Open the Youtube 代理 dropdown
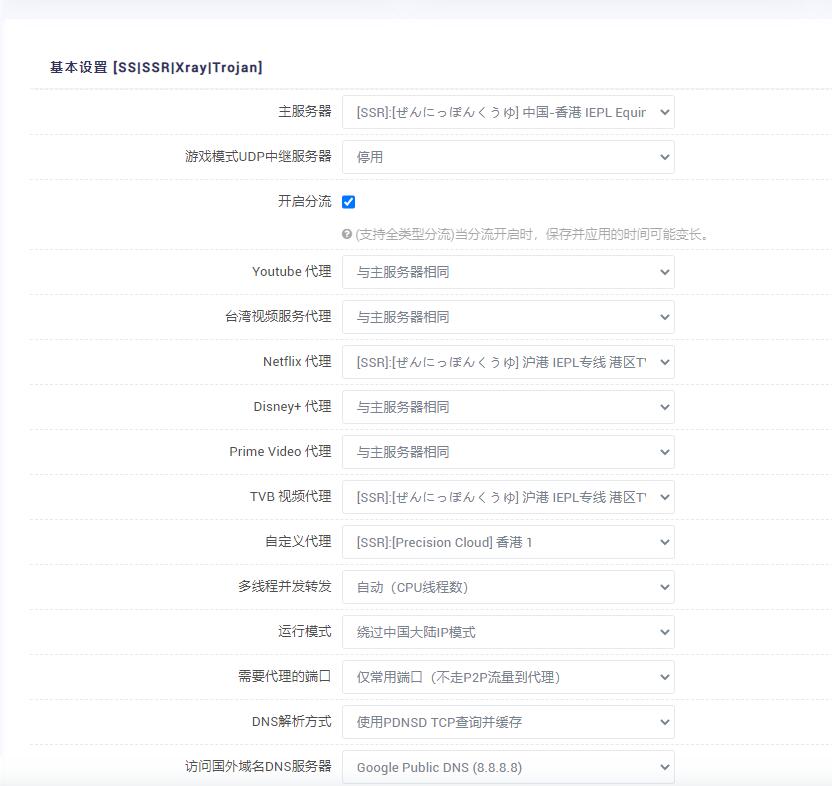832x786 pixels. pyautogui.click(x=508, y=272)
